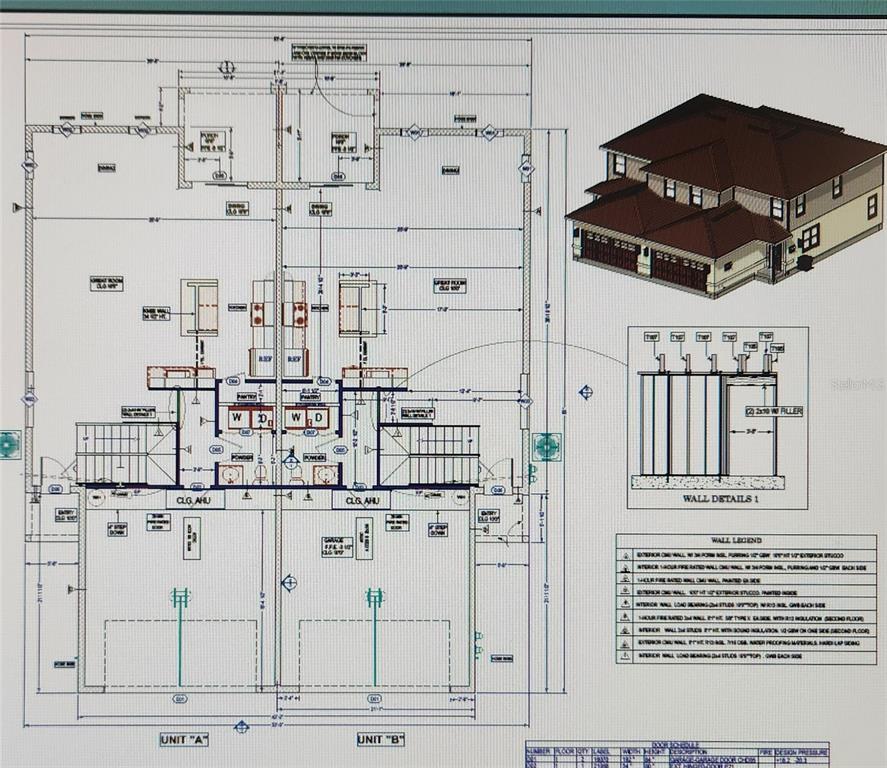The height and width of the screenshot is (768, 887).
Task: Select the right garage ceiling fan symbol
Action: (x=374, y=598)
